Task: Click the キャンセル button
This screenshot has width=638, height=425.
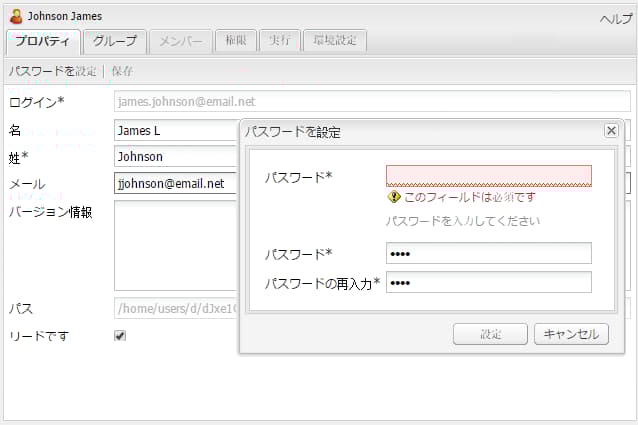Action: (x=571, y=334)
